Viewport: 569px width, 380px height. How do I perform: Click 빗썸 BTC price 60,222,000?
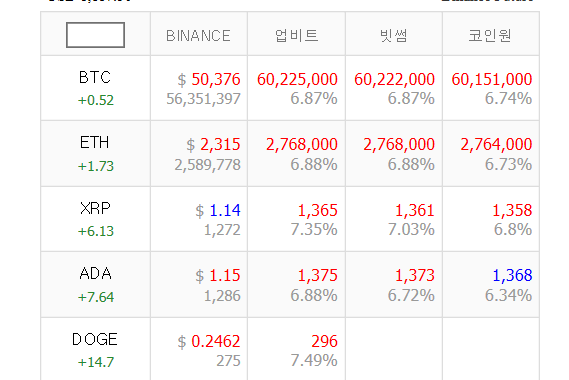click(x=394, y=79)
